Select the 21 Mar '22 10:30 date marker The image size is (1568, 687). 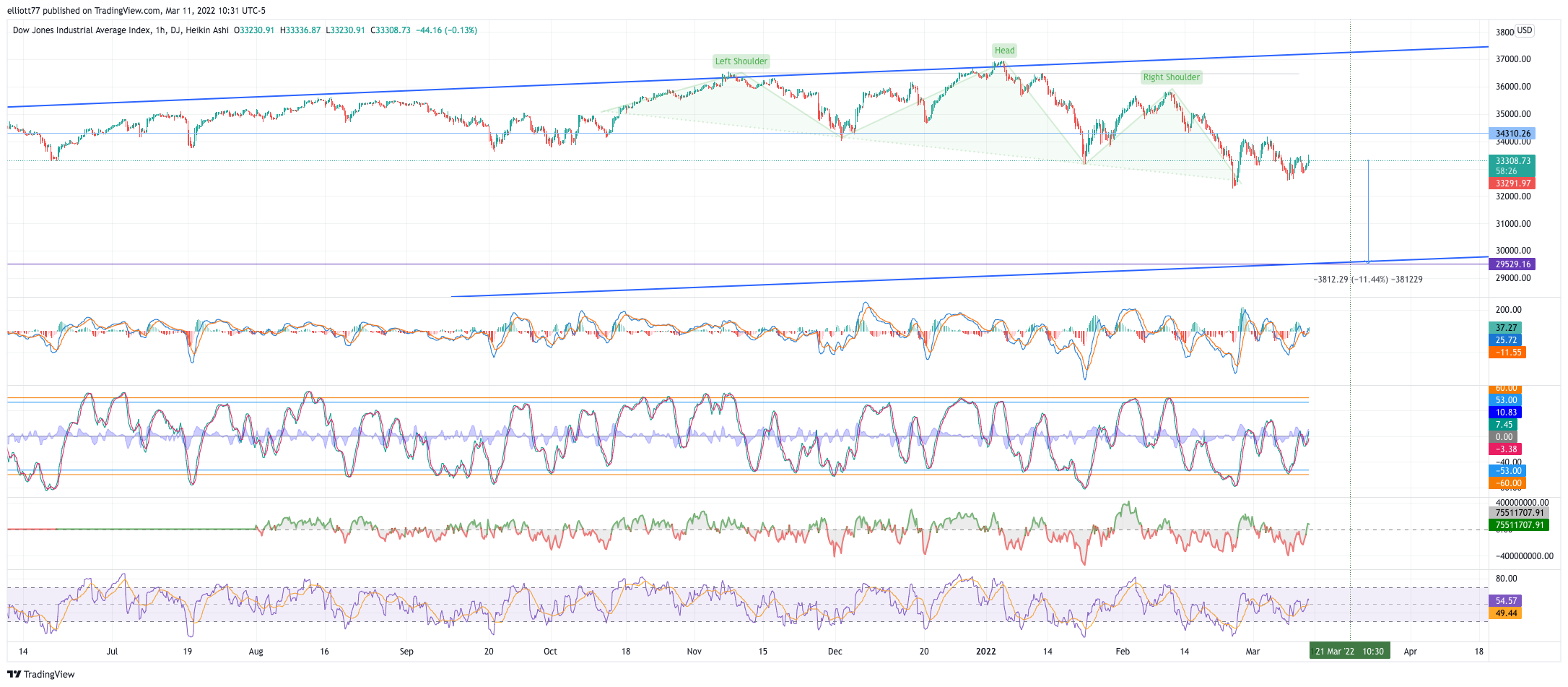click(x=1349, y=652)
